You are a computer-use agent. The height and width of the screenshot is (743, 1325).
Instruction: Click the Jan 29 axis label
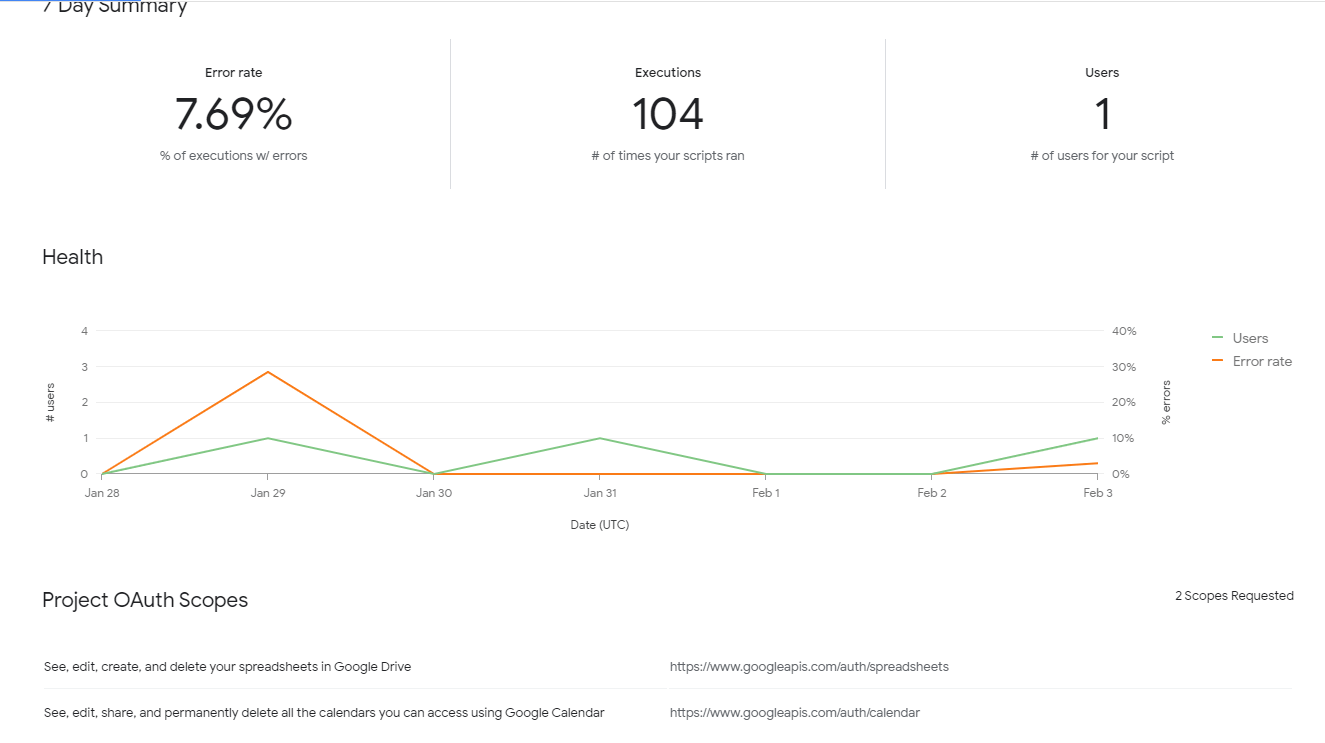268,493
